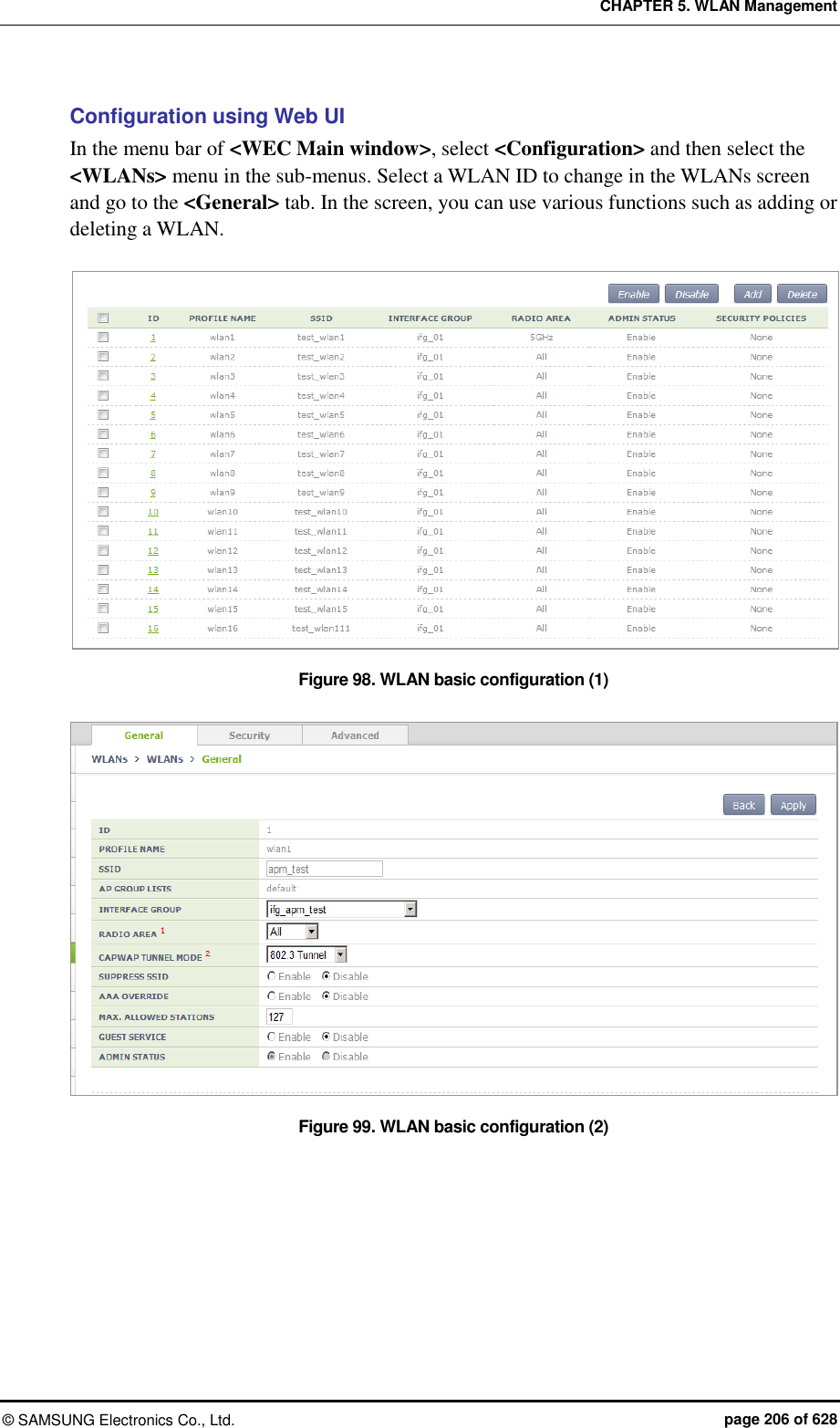Check the box for wlan2 row
The width and height of the screenshot is (840, 1428).
103,357
